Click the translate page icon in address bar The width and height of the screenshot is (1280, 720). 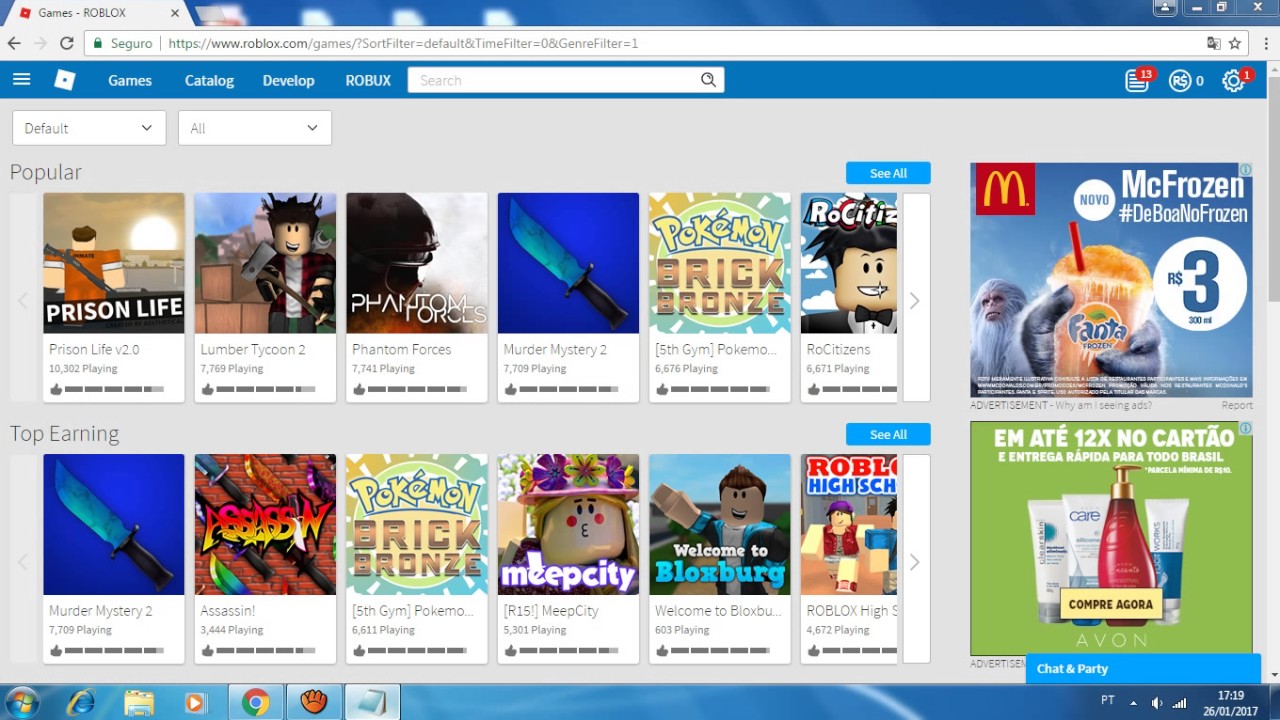pos(1214,43)
